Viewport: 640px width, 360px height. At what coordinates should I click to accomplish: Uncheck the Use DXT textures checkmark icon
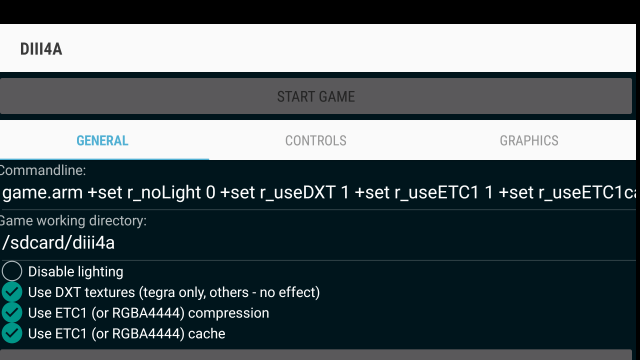point(12,292)
